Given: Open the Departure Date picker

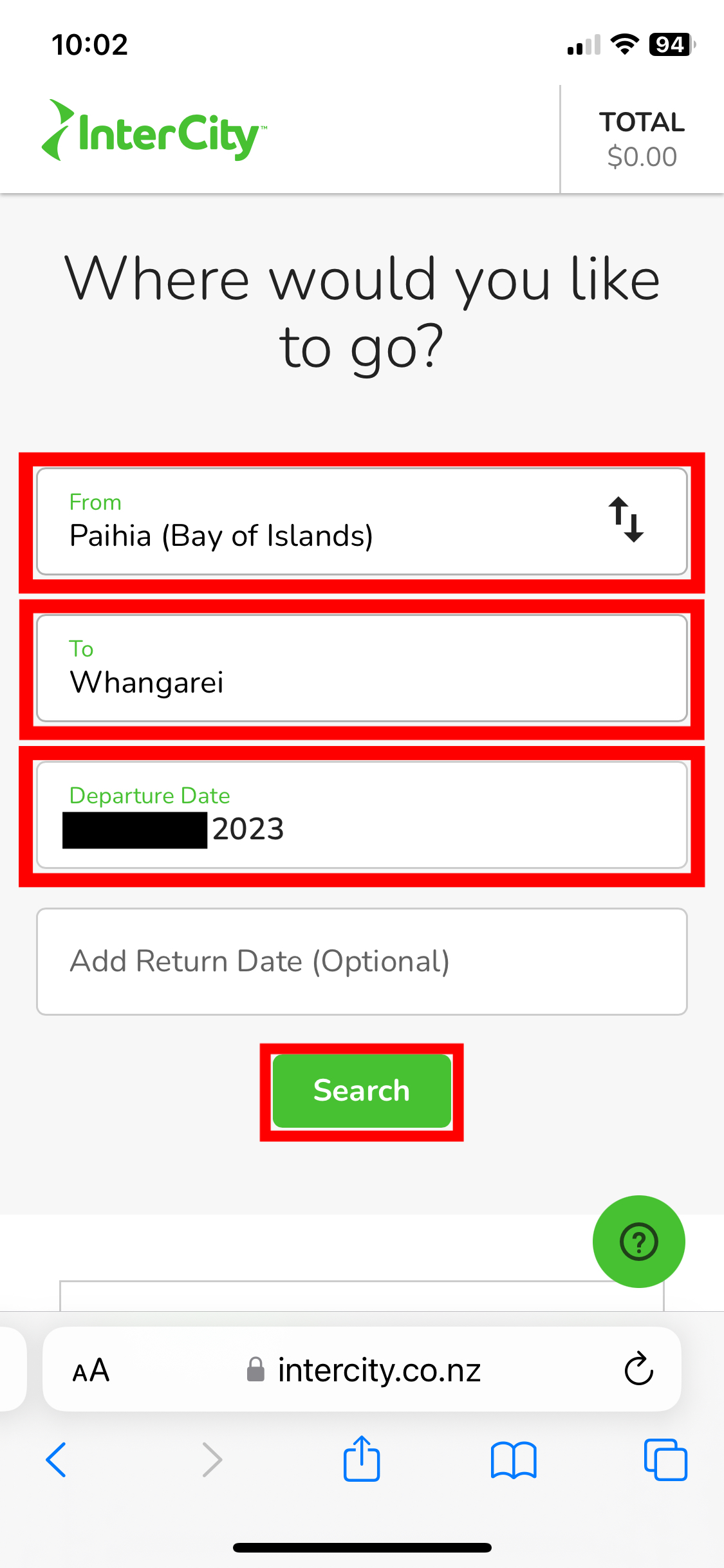Looking at the screenshot, I should [362, 815].
